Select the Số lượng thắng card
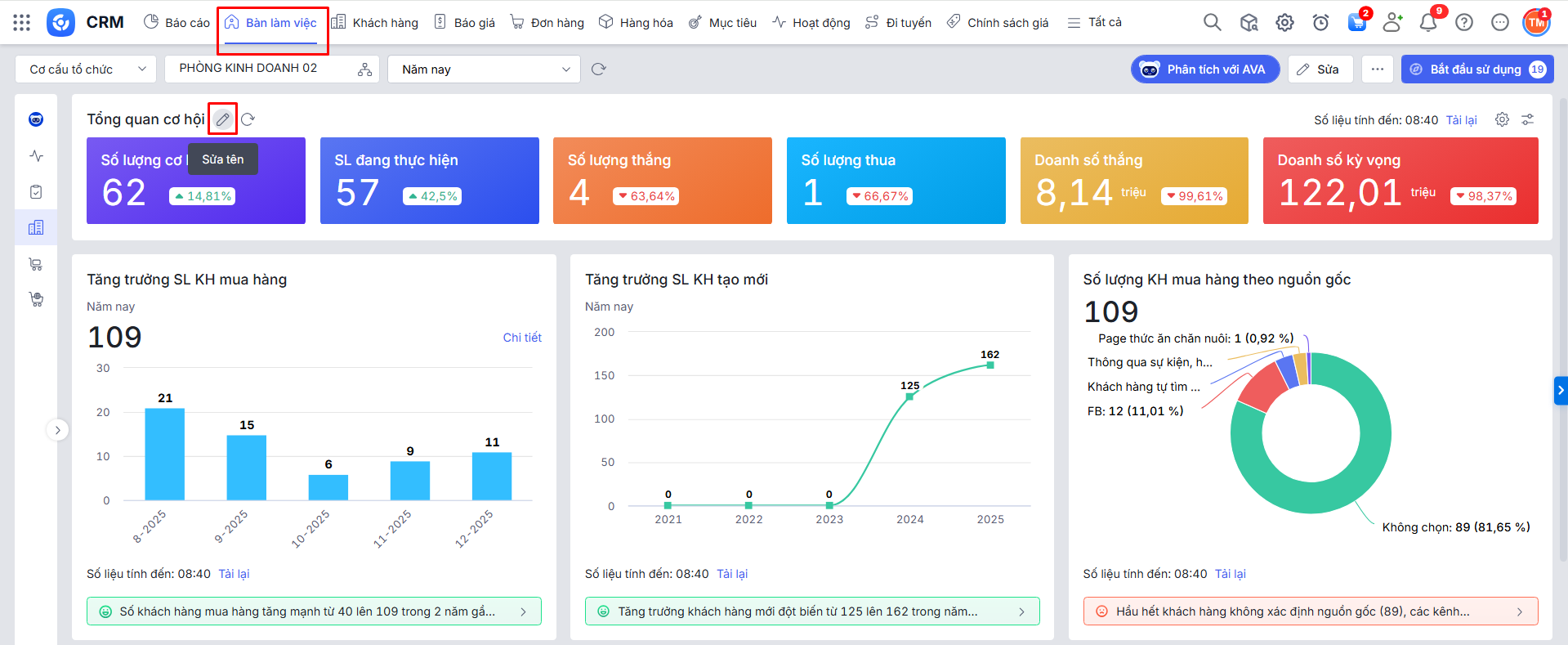Screen dimensions: 1568x645 click(662, 181)
